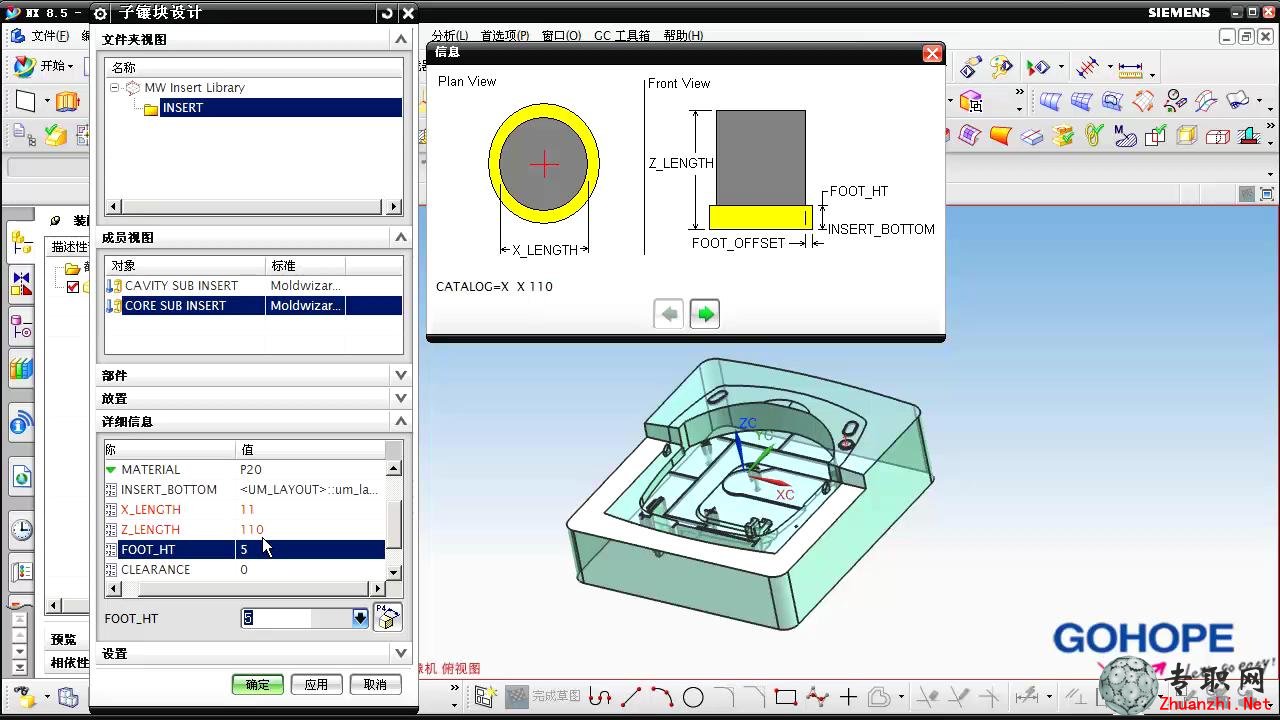
Task: Click the folder view horizontal scrollbar right arrow
Action: tap(394, 207)
